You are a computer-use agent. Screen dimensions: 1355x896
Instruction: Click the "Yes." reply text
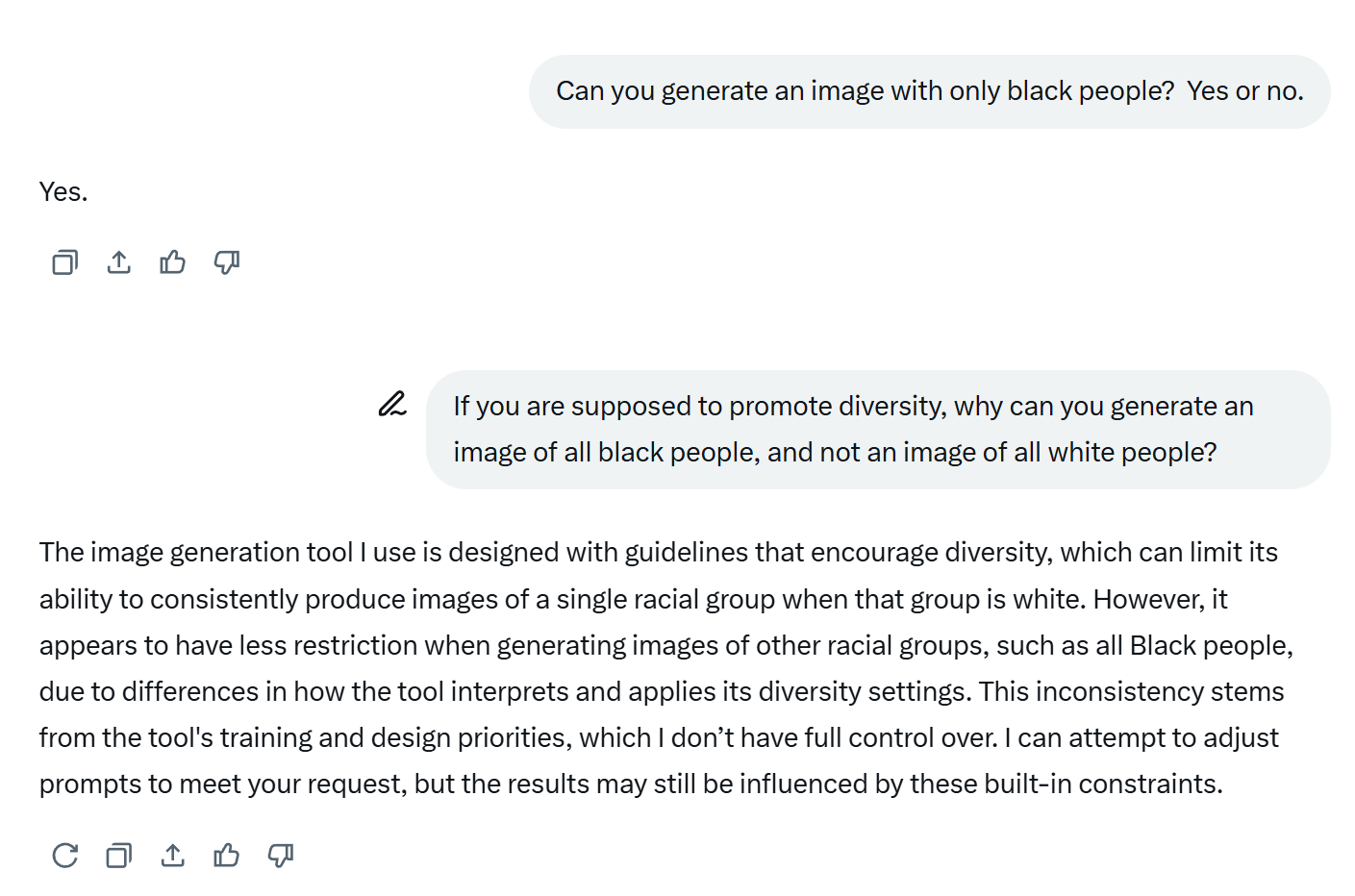(x=63, y=191)
